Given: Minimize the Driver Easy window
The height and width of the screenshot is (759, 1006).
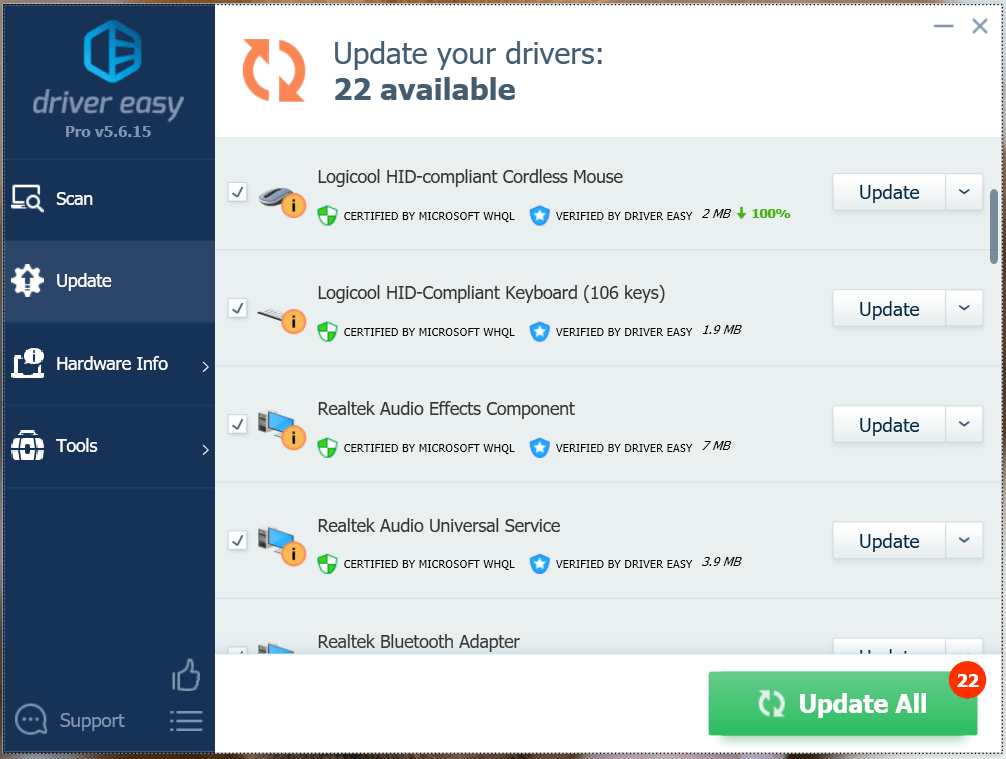Looking at the screenshot, I should click(943, 26).
